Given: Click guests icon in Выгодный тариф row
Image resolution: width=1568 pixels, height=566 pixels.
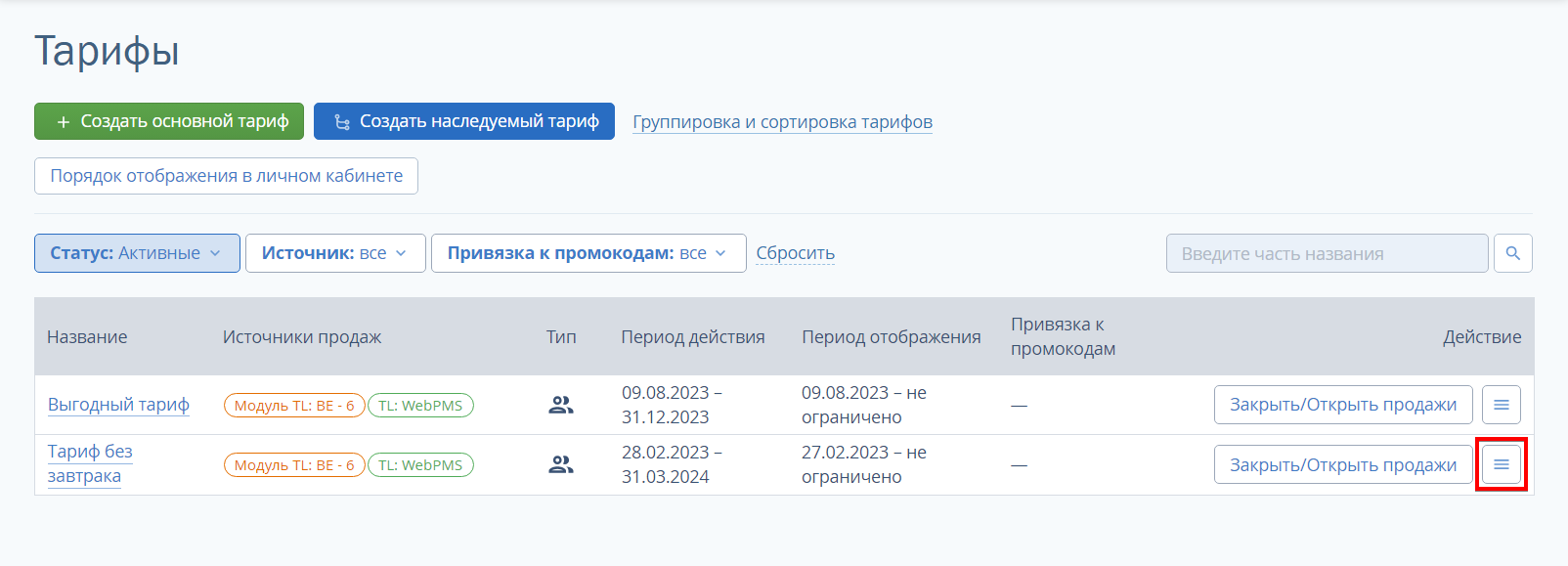Looking at the screenshot, I should (561, 405).
